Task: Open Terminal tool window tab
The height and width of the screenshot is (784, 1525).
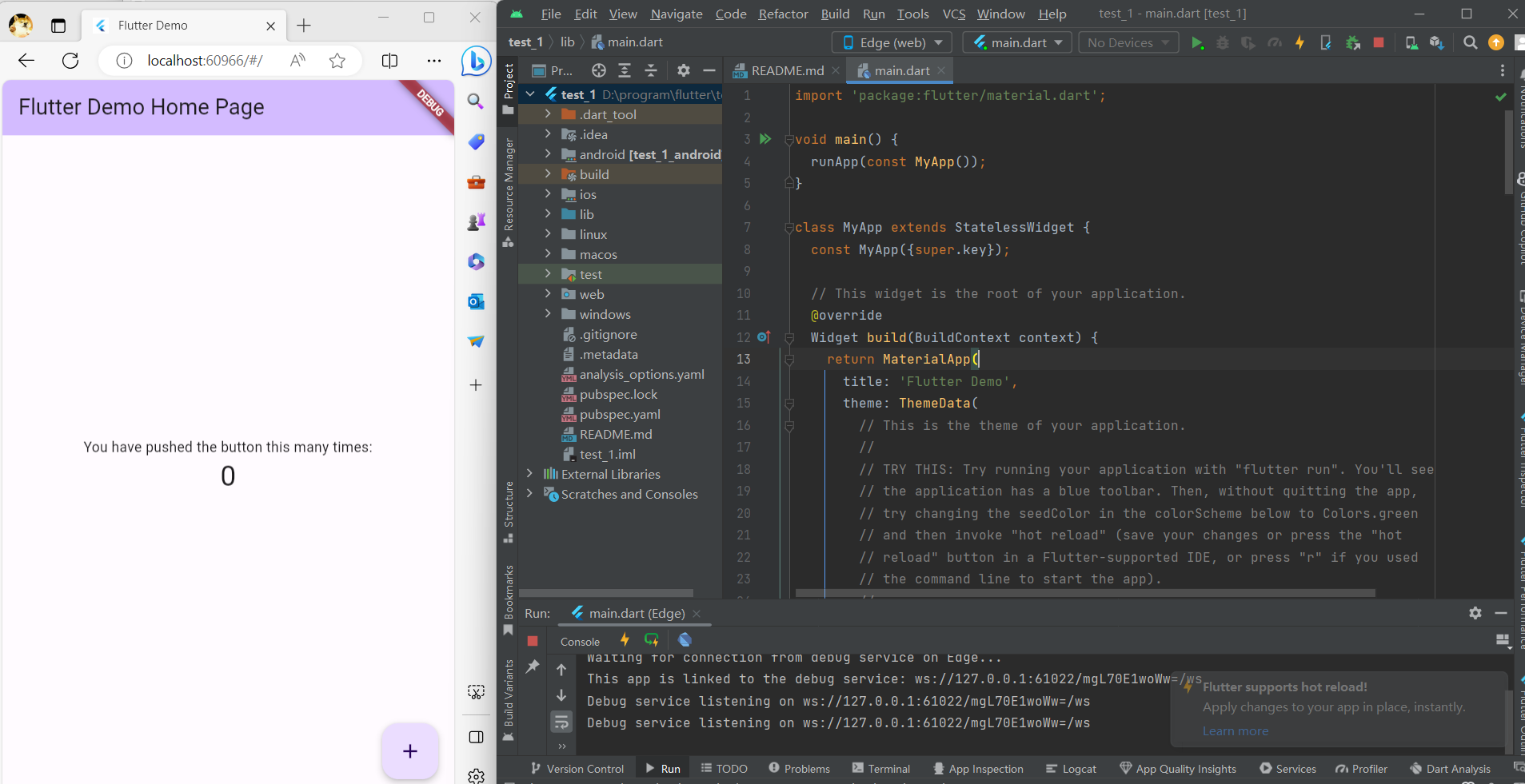Action: (x=880, y=769)
